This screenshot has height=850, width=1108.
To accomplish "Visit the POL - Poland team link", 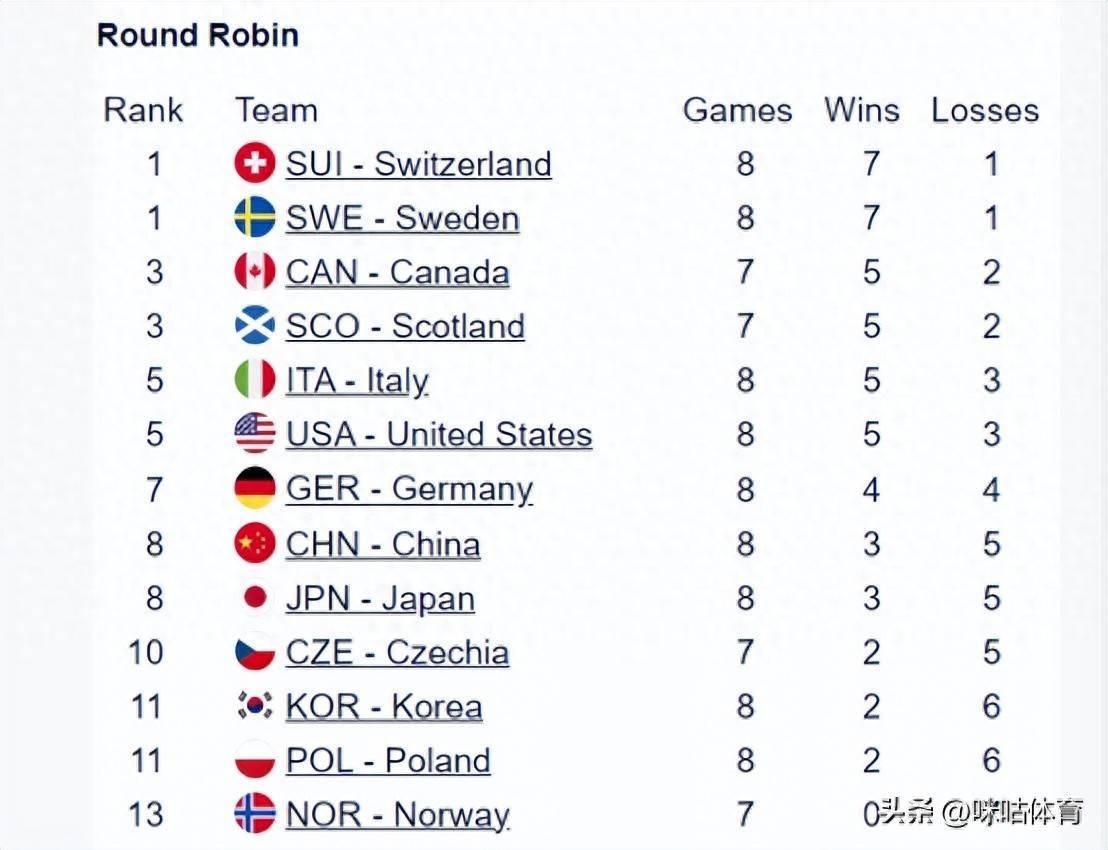I will click(388, 760).
